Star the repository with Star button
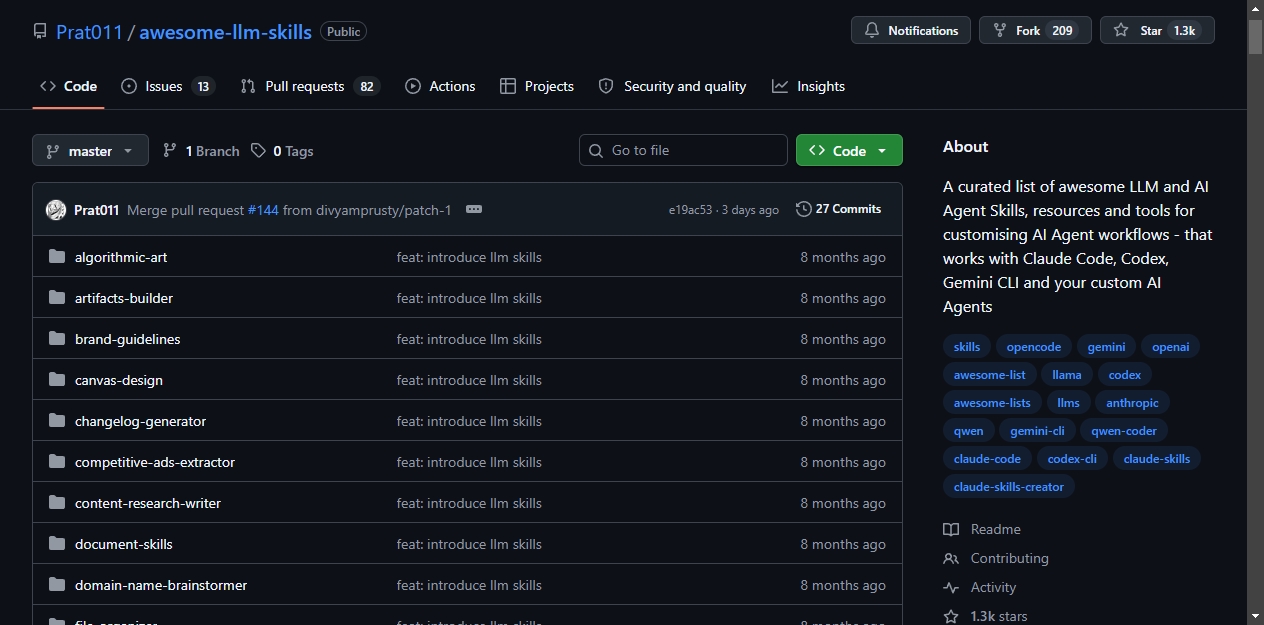The width and height of the screenshot is (1264, 625). 1157,31
